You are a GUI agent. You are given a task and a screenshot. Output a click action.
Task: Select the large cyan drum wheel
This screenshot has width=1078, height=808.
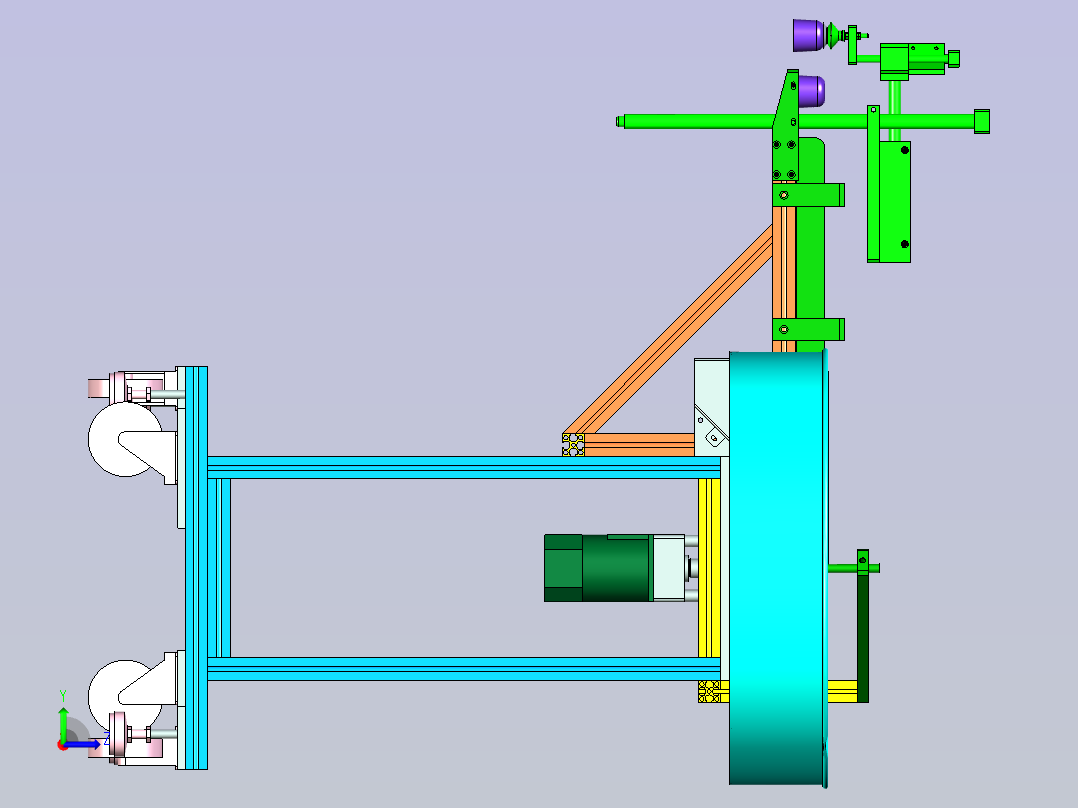click(x=778, y=568)
